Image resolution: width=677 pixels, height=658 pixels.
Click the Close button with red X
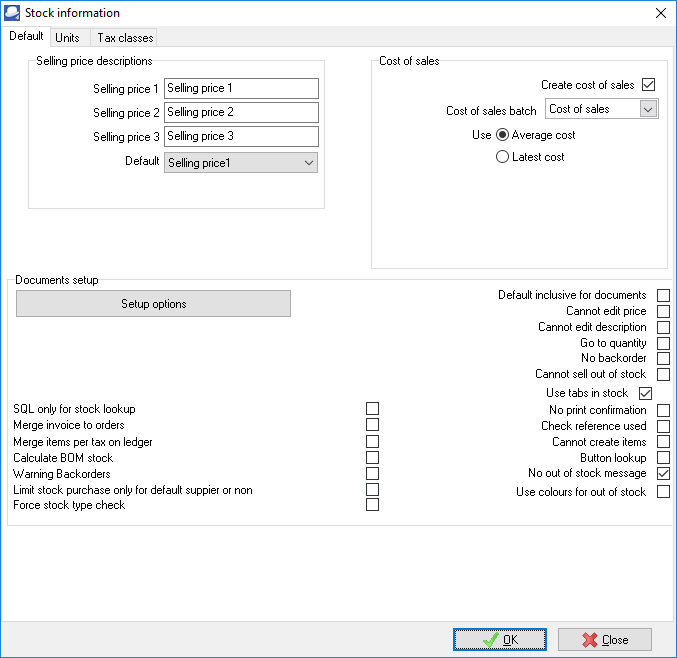pyautogui.click(x=605, y=640)
